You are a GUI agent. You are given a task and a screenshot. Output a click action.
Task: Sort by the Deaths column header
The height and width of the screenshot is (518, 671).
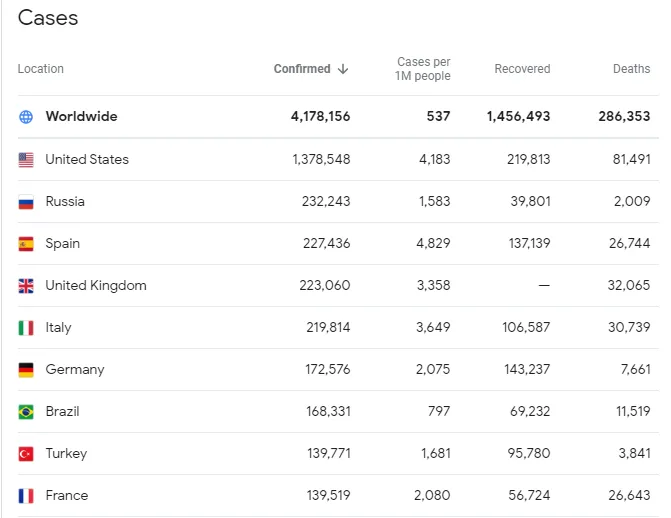point(632,69)
